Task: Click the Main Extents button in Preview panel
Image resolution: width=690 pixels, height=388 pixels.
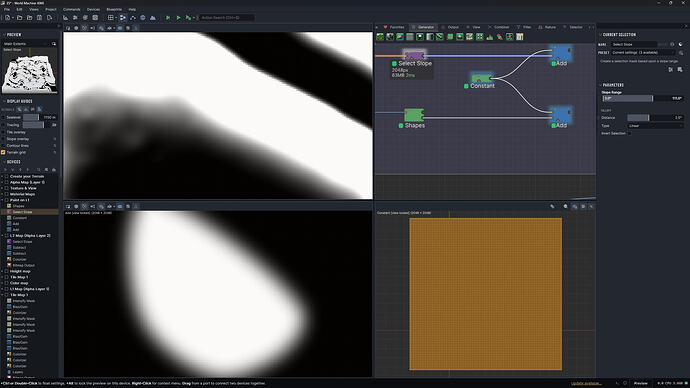Action: coord(26,44)
